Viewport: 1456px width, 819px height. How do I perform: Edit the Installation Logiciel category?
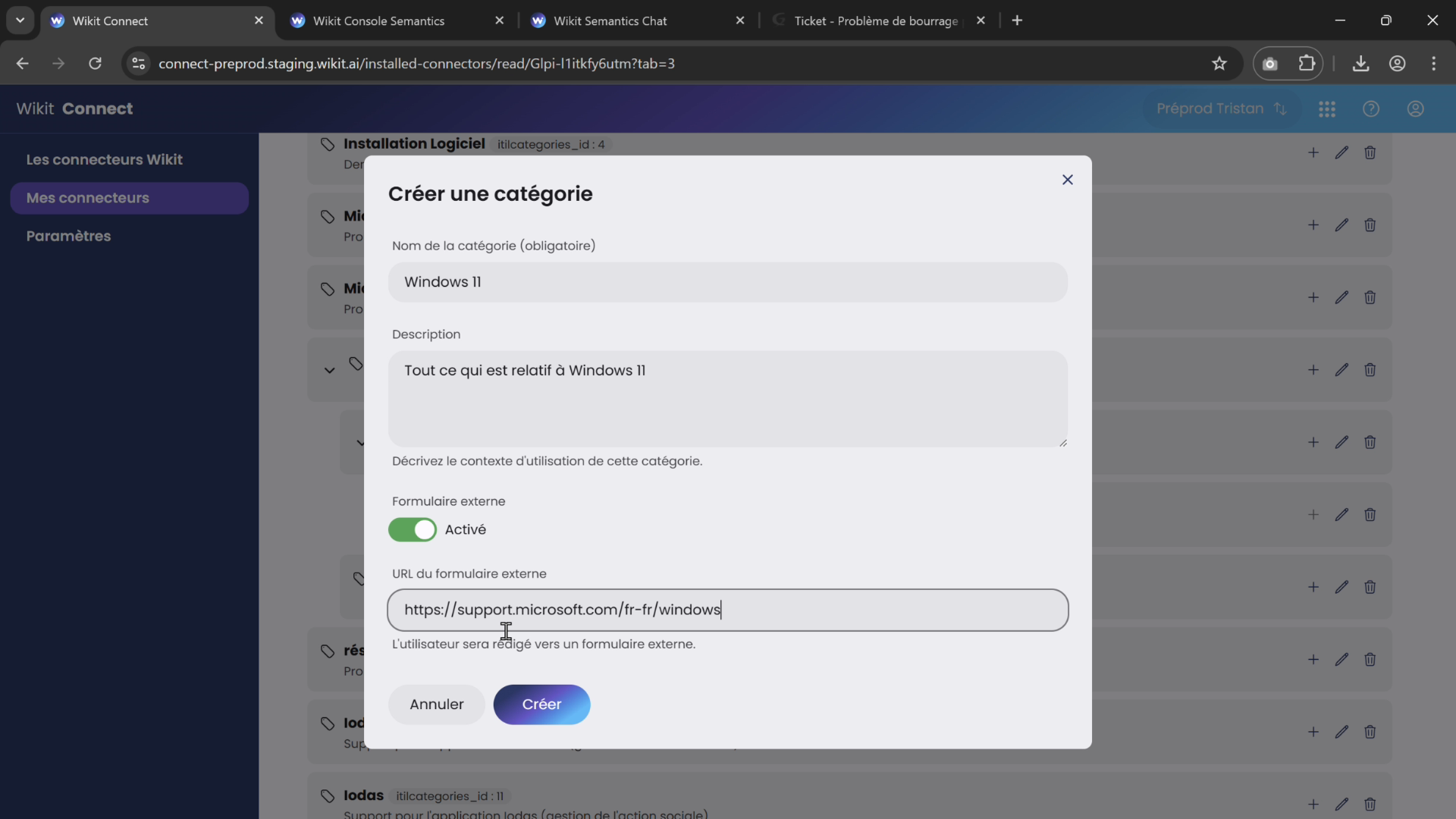(1341, 153)
